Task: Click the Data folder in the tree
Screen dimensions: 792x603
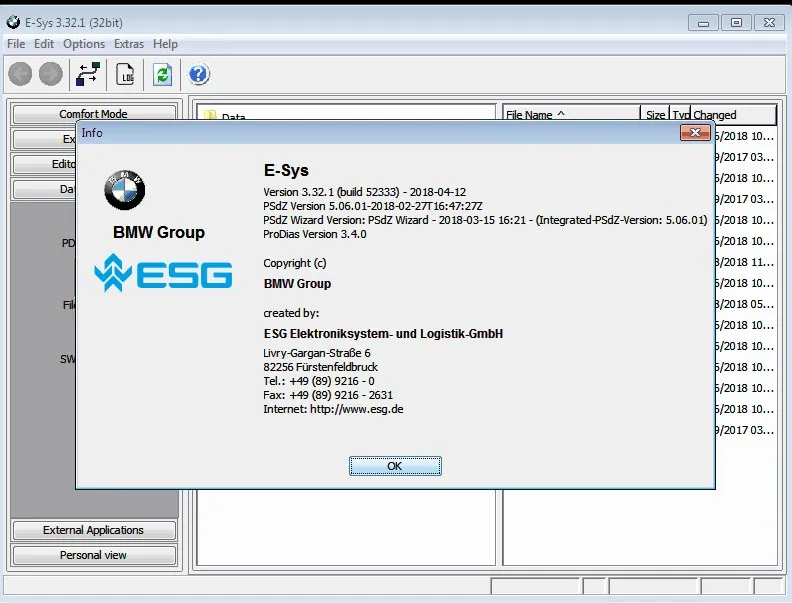Action: [225, 117]
